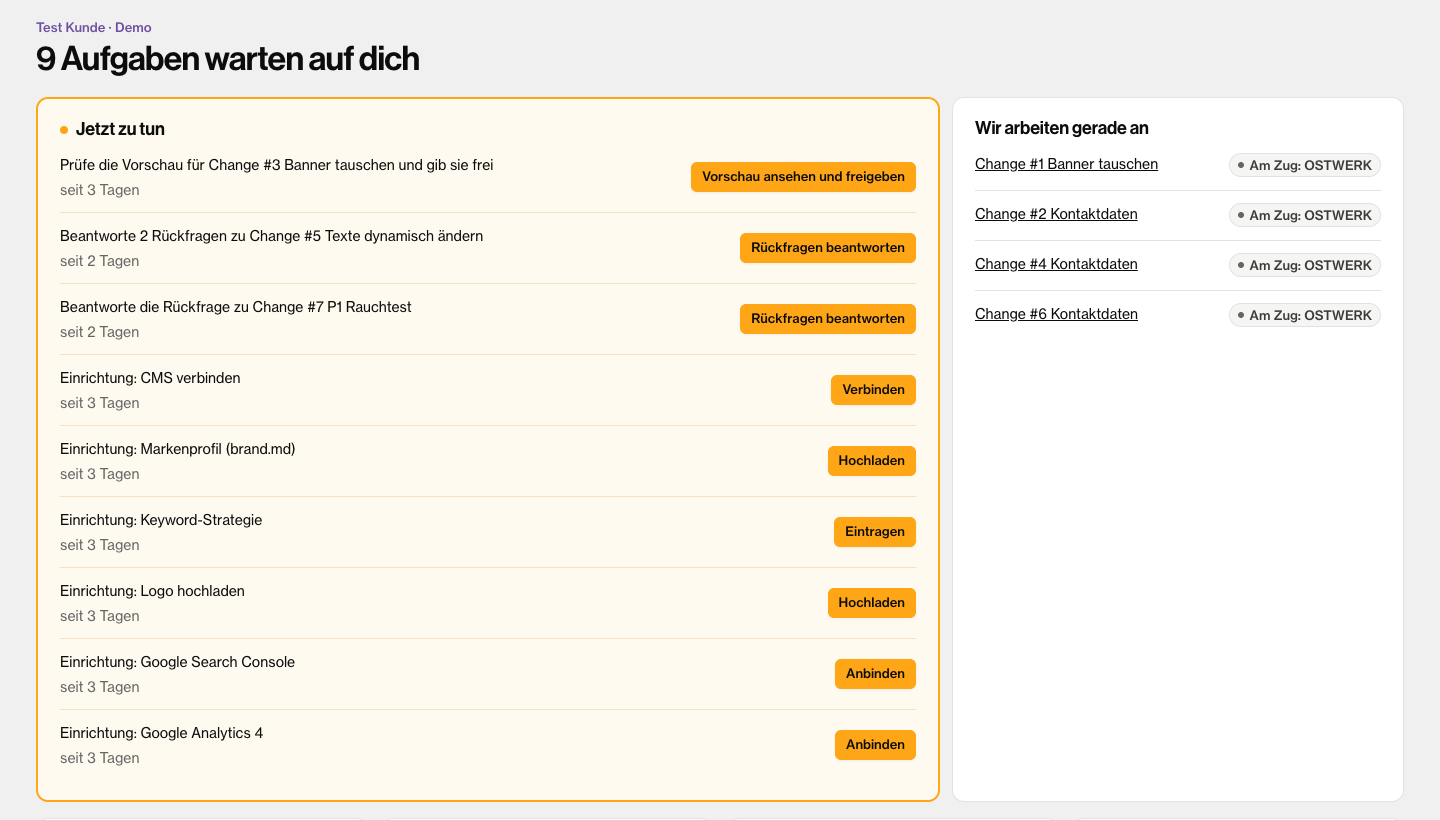The height and width of the screenshot is (820, 1440).
Task: Click 'Einrichtung: Logo hochladen' task text
Action: (x=152, y=591)
